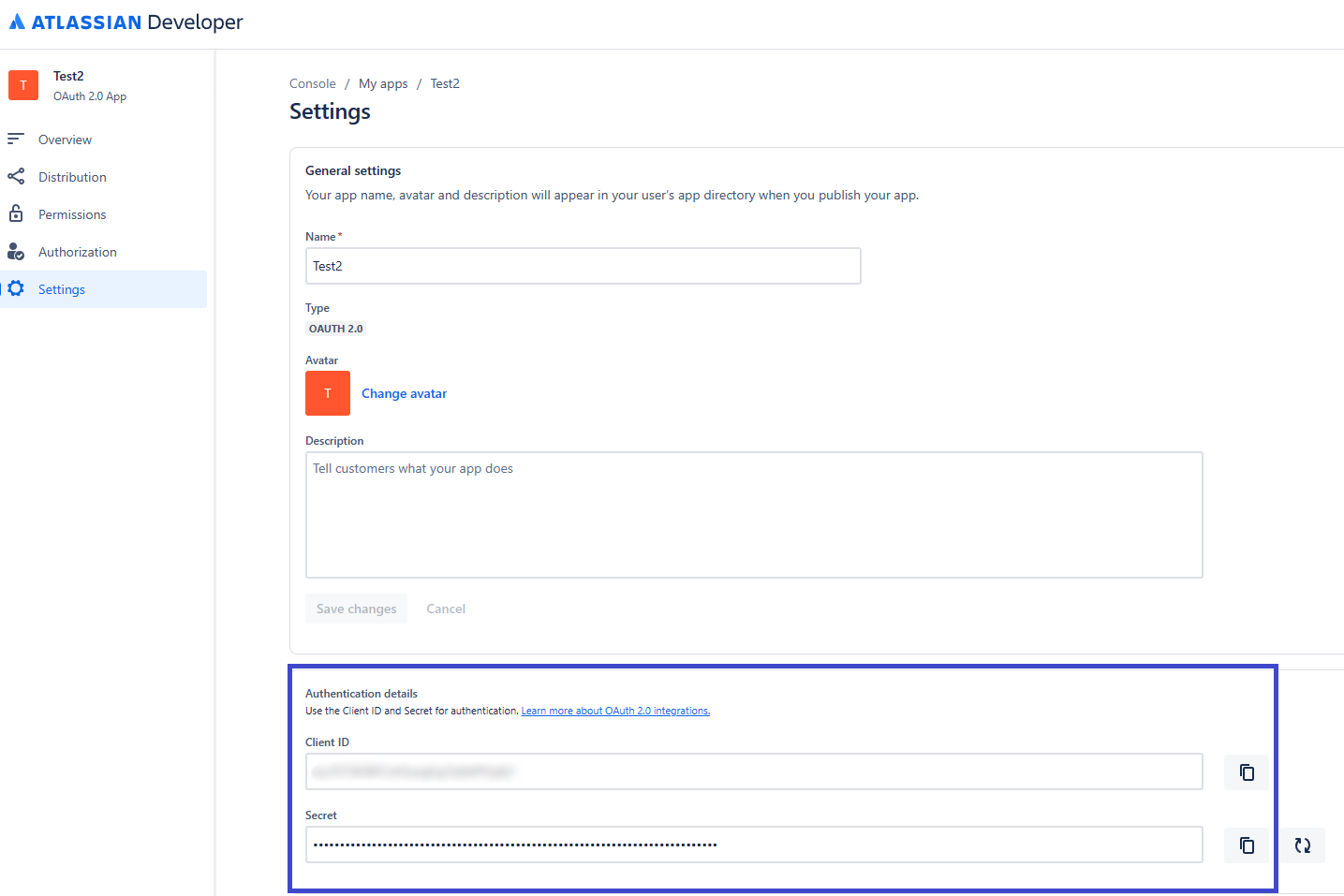
Task: Open Permissions via the lock icon
Action: point(16,213)
